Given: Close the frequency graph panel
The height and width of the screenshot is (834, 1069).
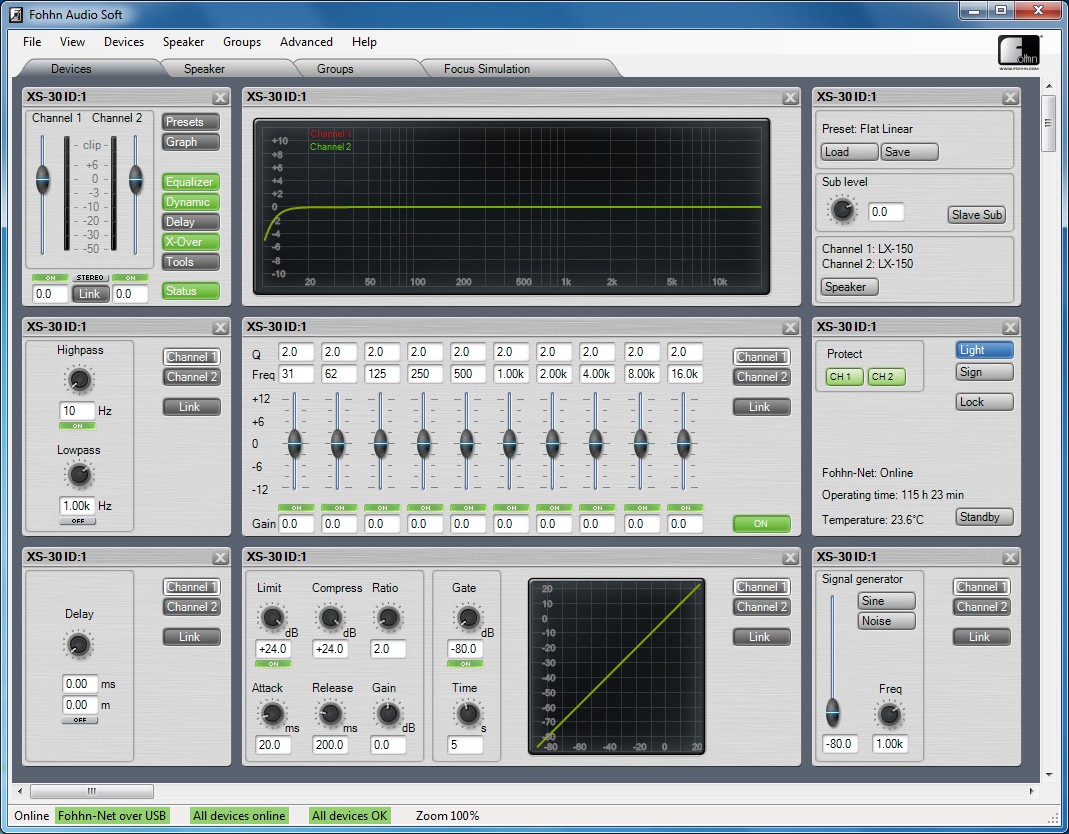Looking at the screenshot, I should (790, 98).
